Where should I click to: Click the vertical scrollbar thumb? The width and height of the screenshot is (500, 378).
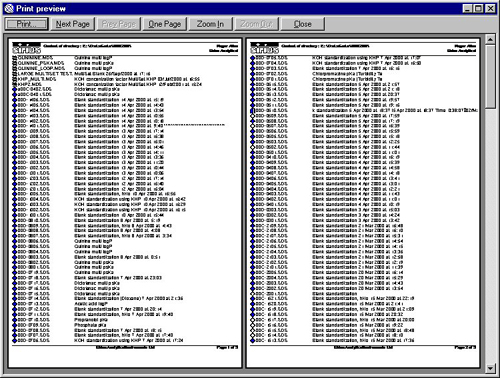tap(490, 77)
